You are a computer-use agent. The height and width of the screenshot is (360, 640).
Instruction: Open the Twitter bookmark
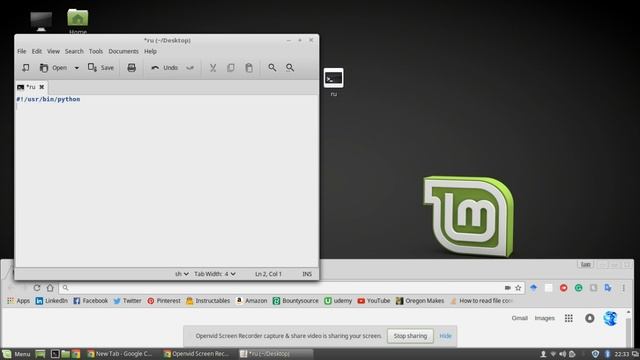tap(127, 301)
